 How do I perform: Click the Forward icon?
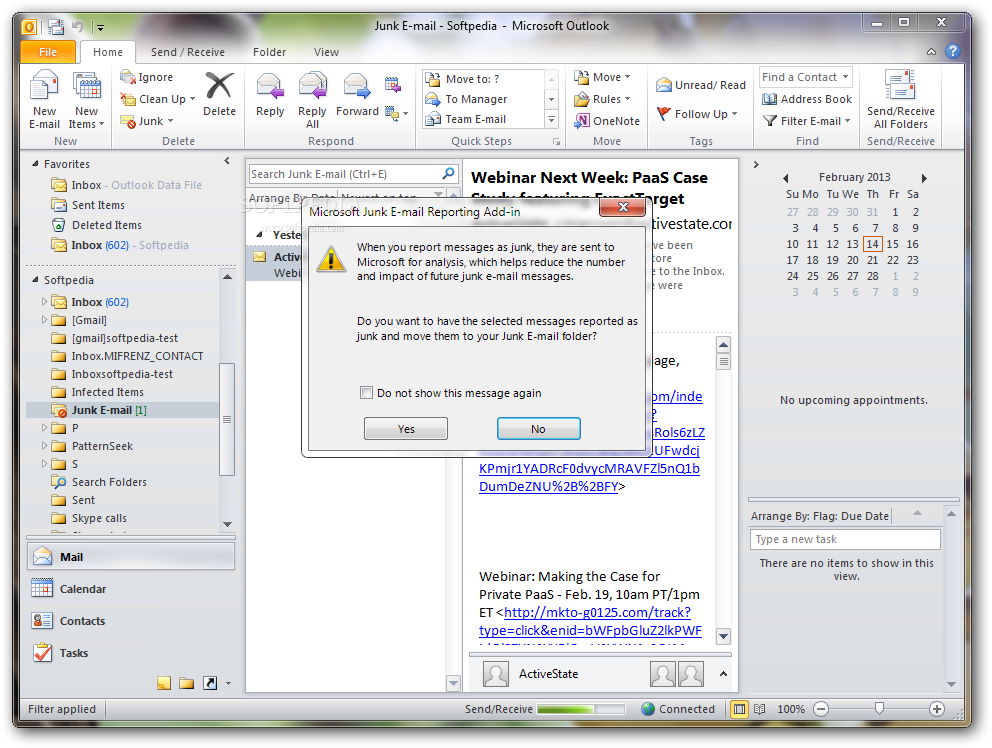coord(356,86)
